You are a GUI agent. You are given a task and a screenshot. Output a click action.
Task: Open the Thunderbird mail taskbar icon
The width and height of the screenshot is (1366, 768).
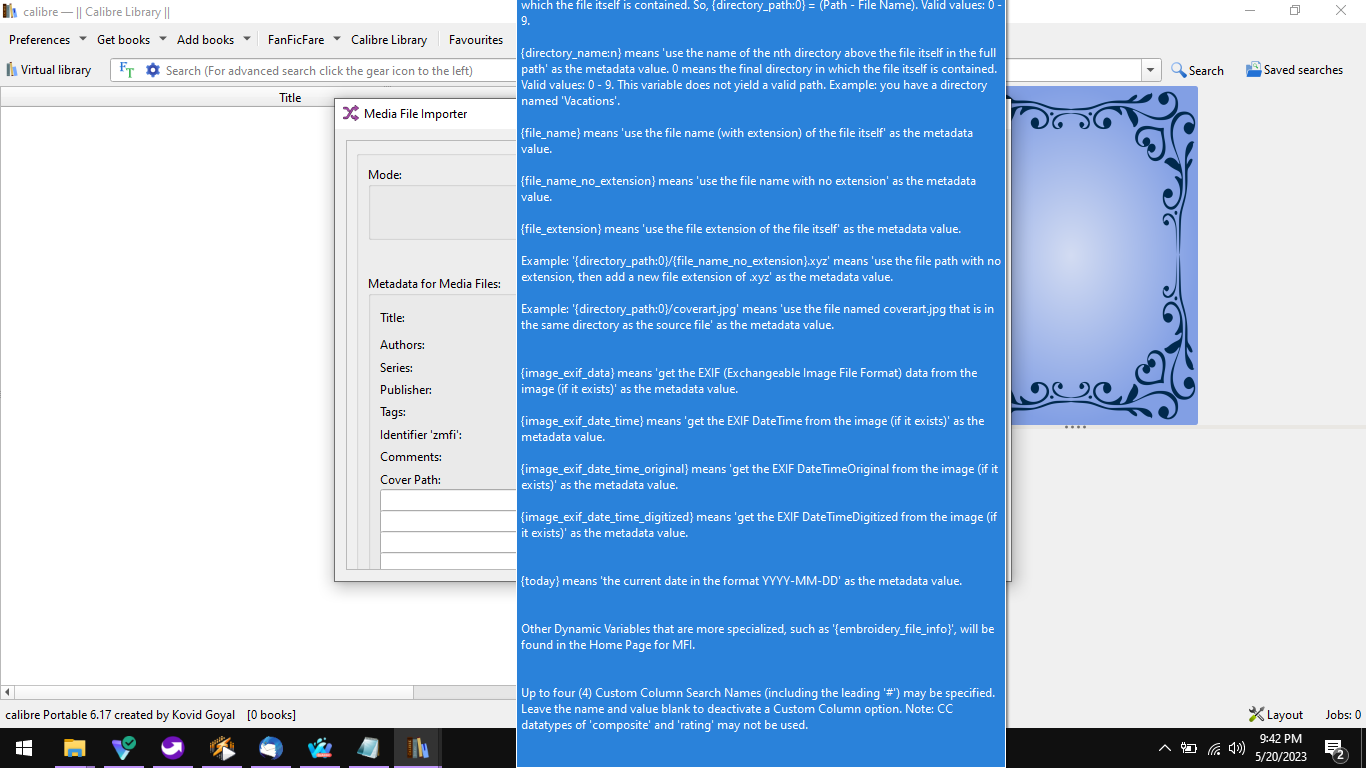coord(271,748)
